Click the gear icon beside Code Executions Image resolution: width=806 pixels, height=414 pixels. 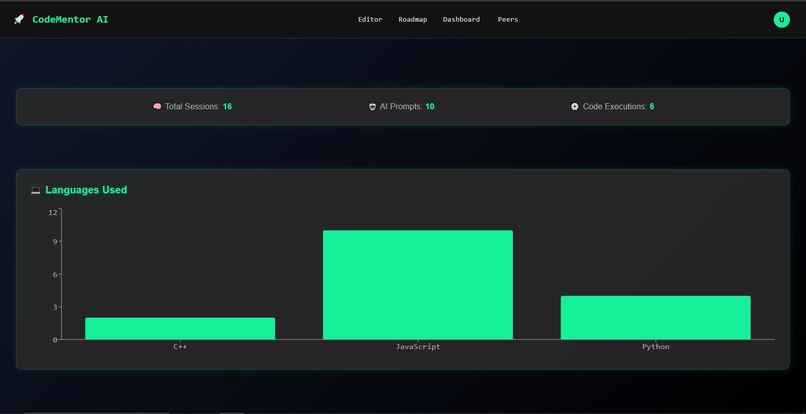click(x=575, y=106)
